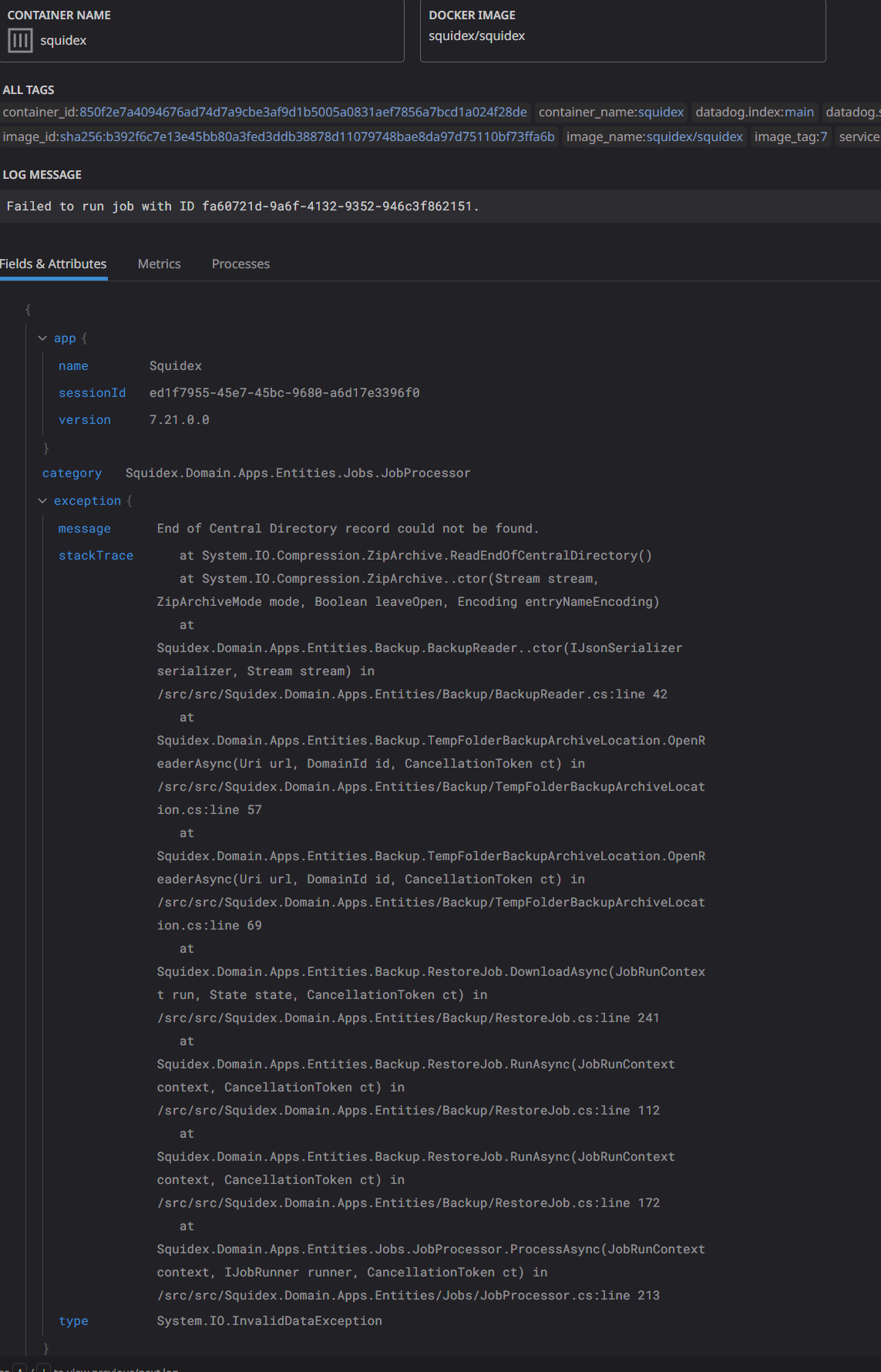Click the RestoreJob.cs:line 112 path

[x=409, y=1111]
